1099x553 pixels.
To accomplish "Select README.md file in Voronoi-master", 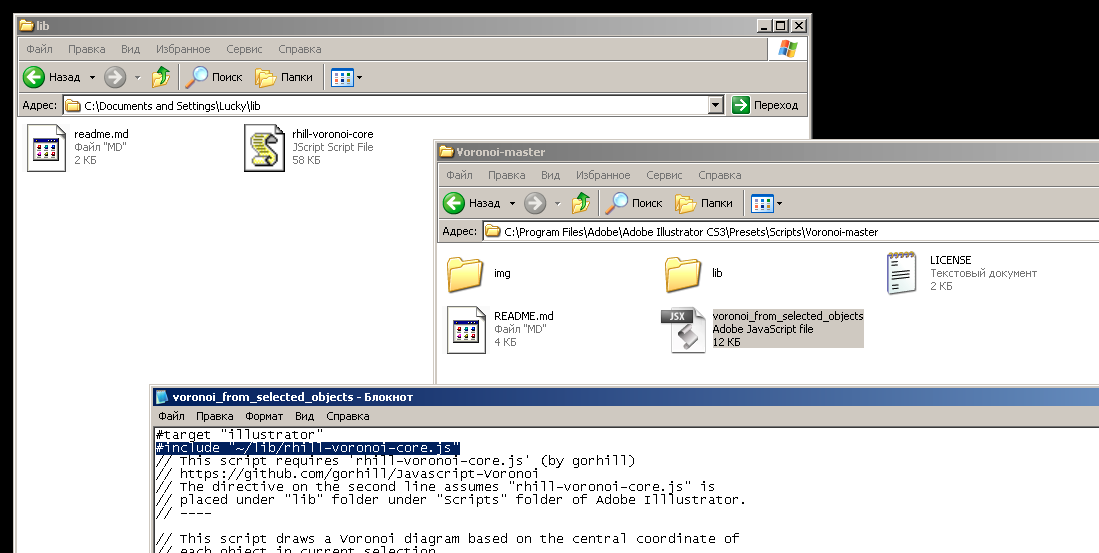I will pos(467,329).
